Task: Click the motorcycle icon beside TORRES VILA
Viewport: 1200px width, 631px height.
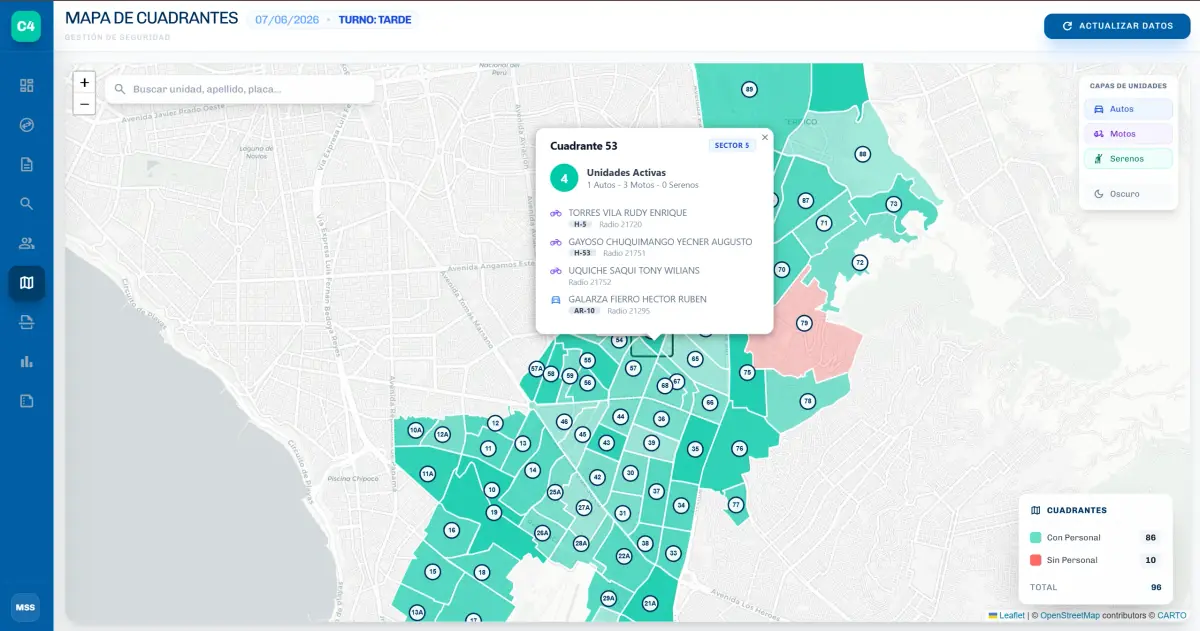Action: (556, 213)
